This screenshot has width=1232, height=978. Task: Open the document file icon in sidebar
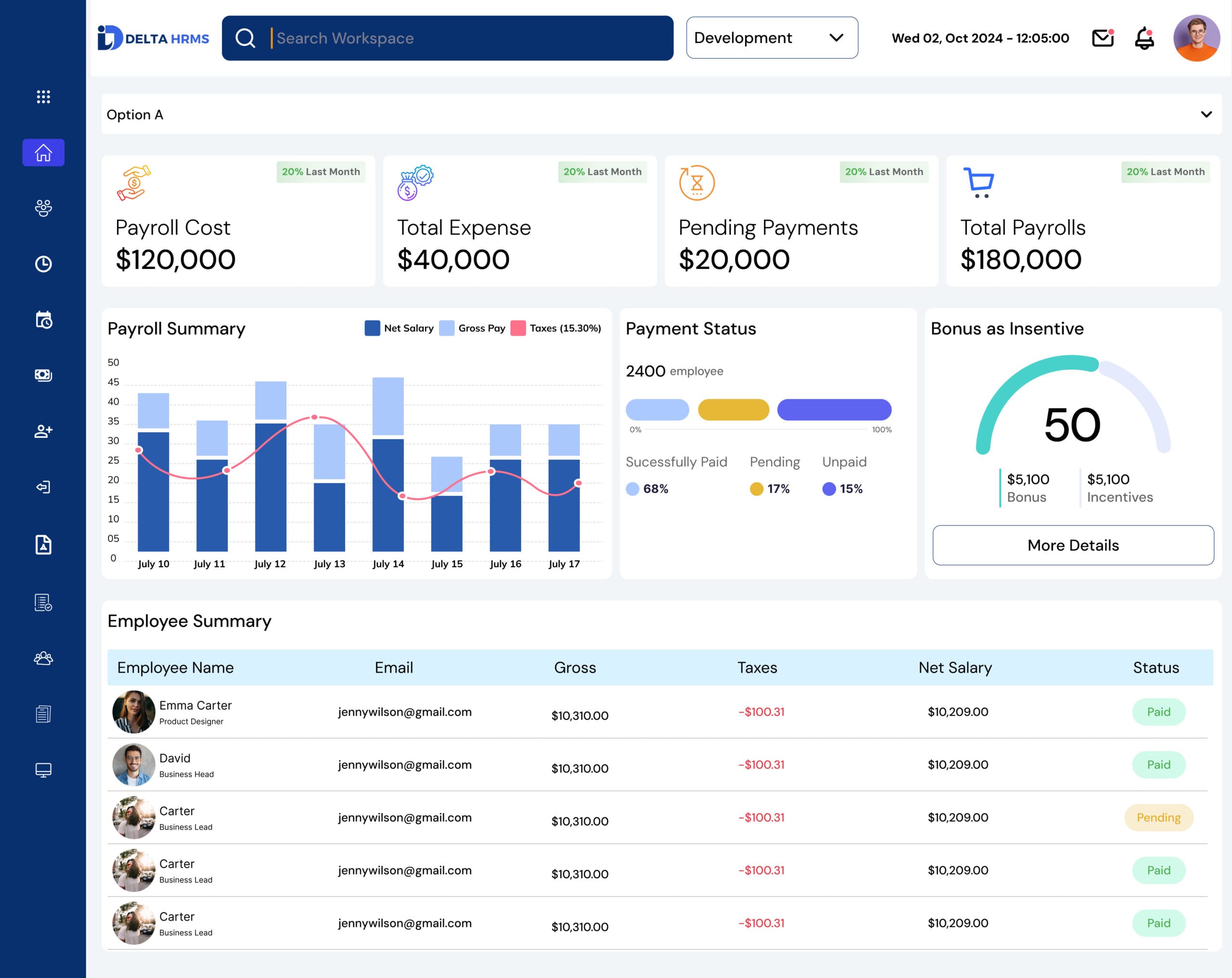(x=43, y=545)
